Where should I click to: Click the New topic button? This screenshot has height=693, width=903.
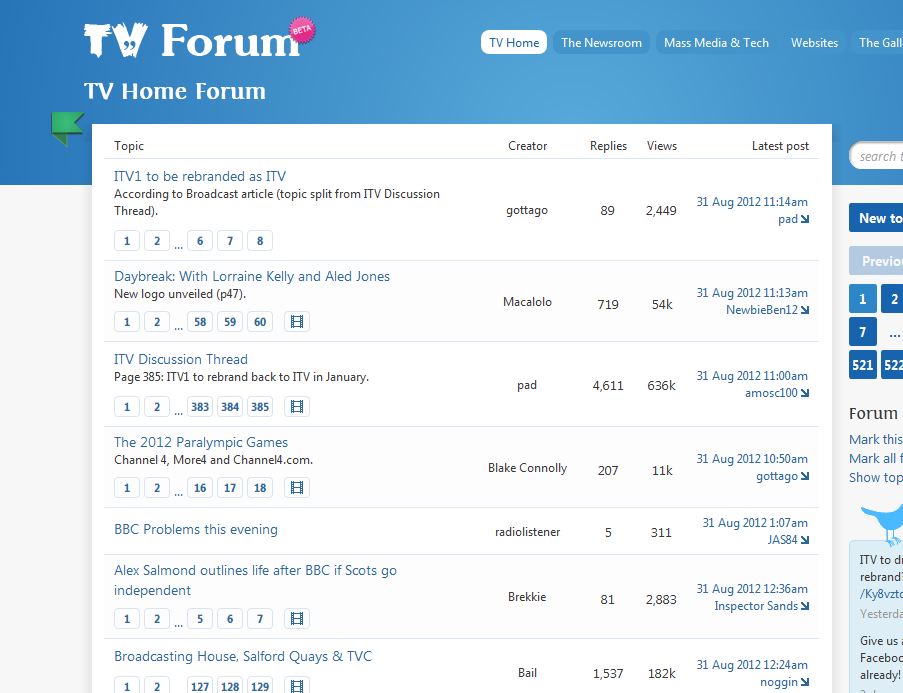[x=877, y=218]
